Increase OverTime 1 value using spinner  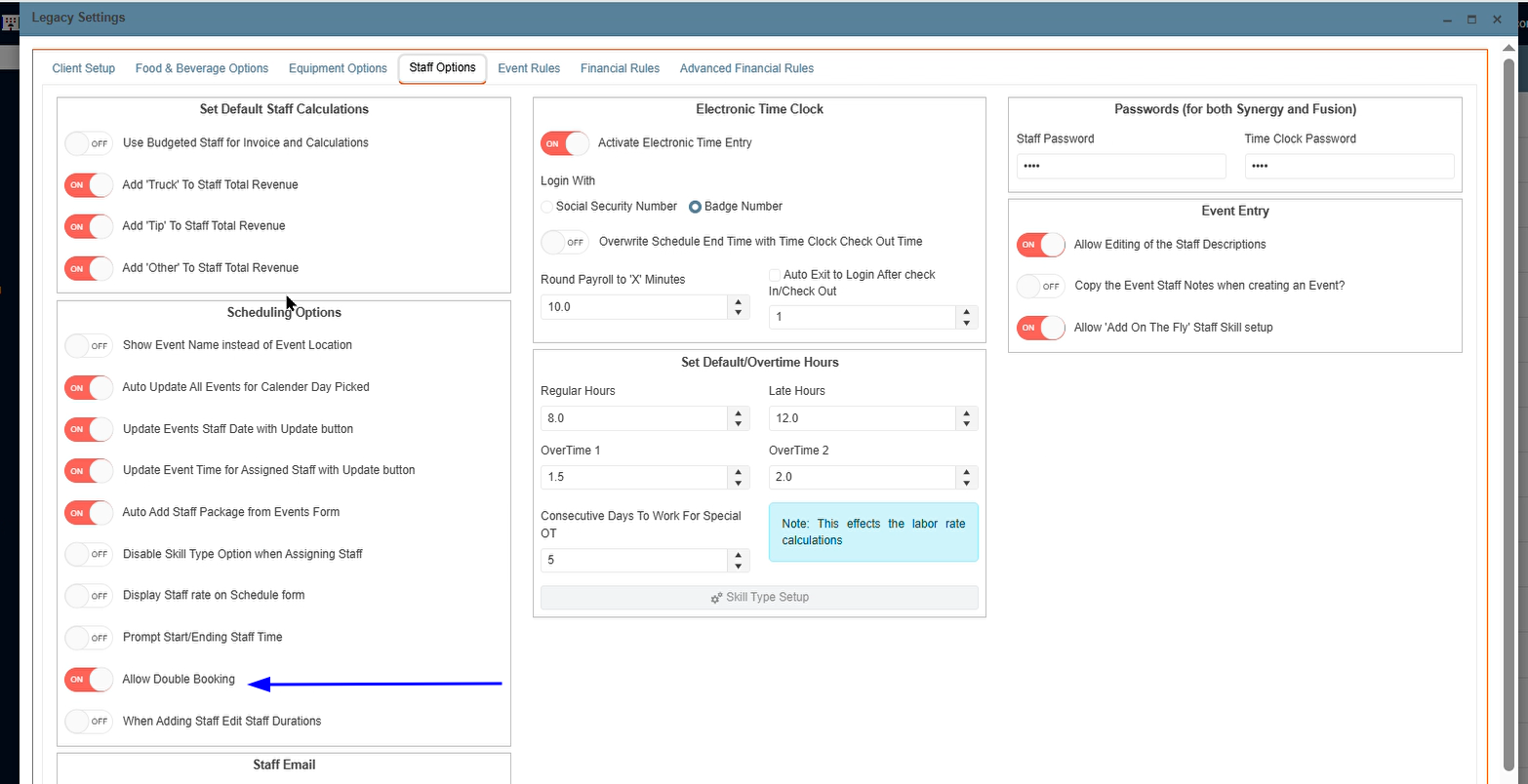739,472
